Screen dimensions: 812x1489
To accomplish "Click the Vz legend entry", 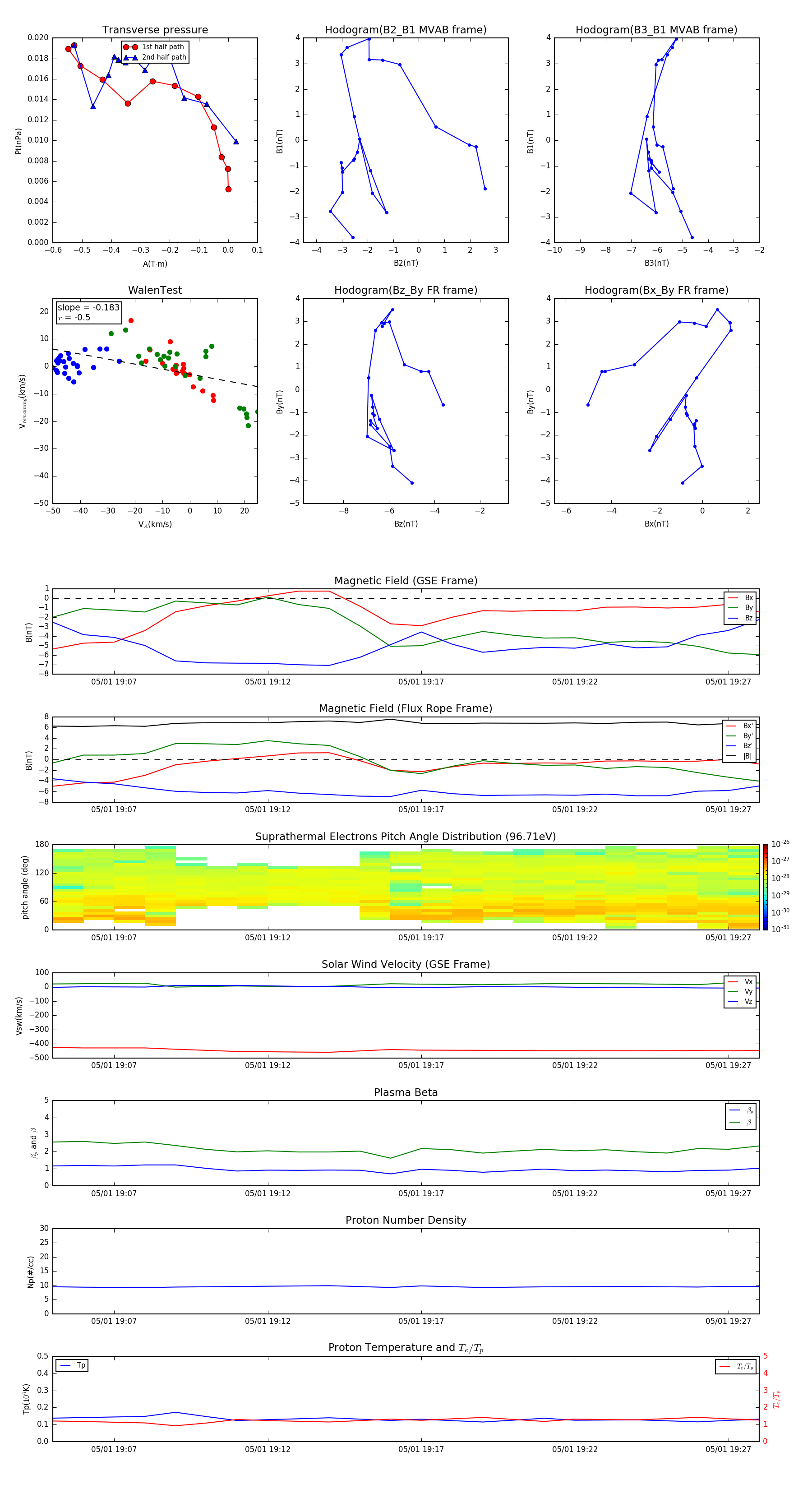I will point(740,1002).
